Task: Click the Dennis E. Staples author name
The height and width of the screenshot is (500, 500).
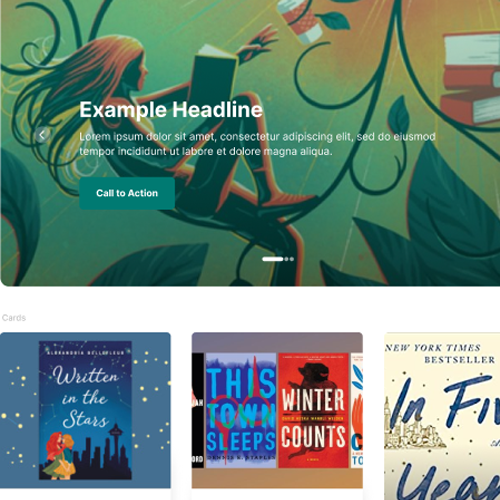Action: coord(241,457)
